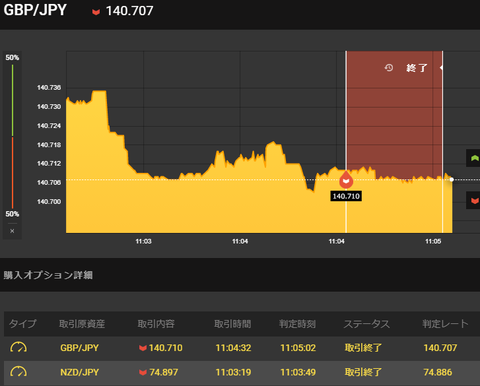The height and width of the screenshot is (386, 480).
Task: Click the 11:05 time axis label
Action: tap(433, 241)
